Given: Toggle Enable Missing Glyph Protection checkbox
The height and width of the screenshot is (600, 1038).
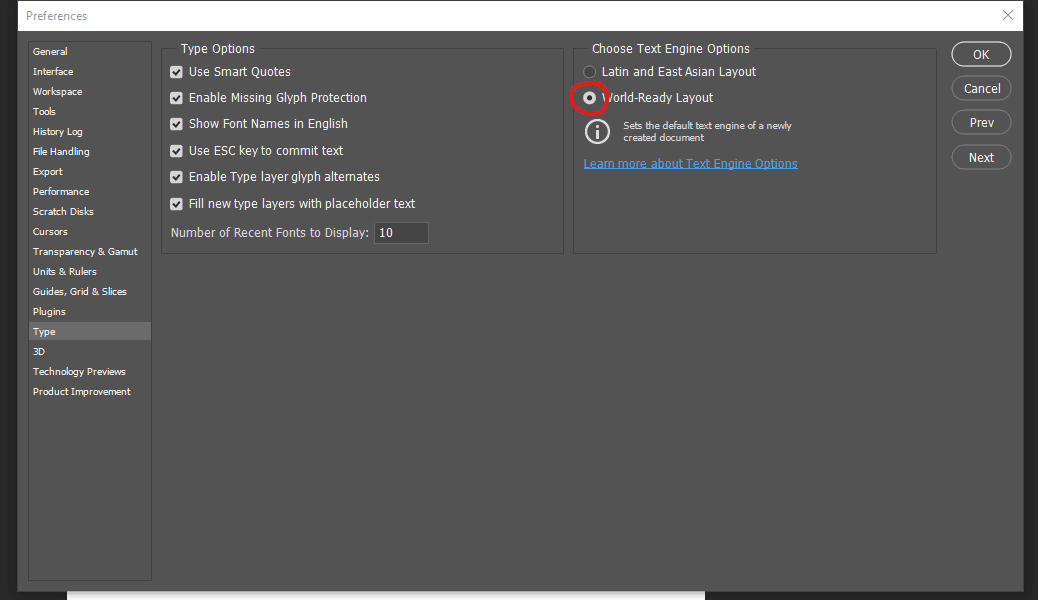Looking at the screenshot, I should (176, 98).
